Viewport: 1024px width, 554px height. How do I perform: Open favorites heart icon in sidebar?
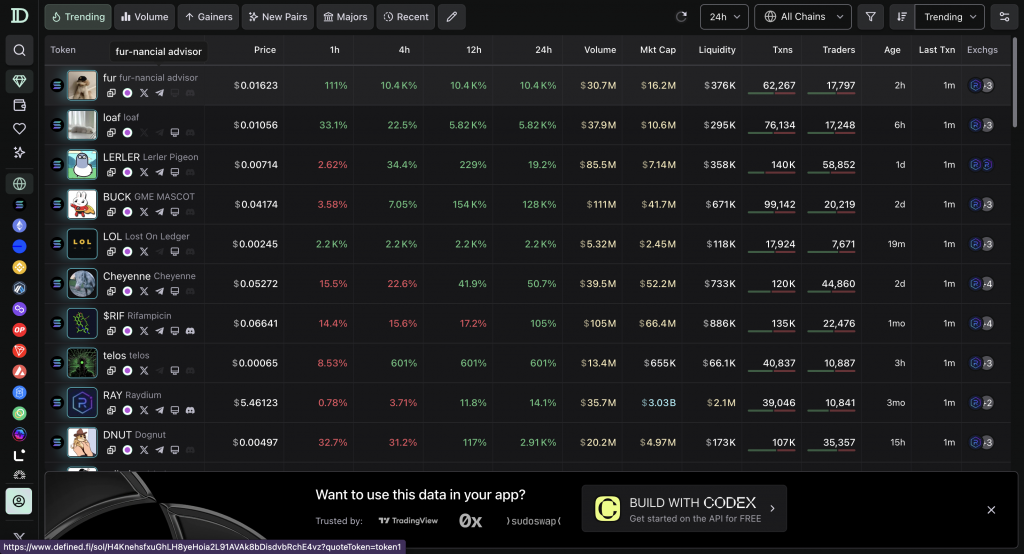point(19,129)
